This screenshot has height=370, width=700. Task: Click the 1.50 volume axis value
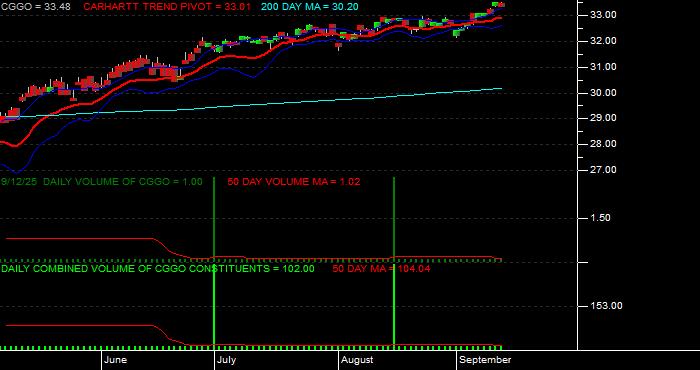(600, 218)
